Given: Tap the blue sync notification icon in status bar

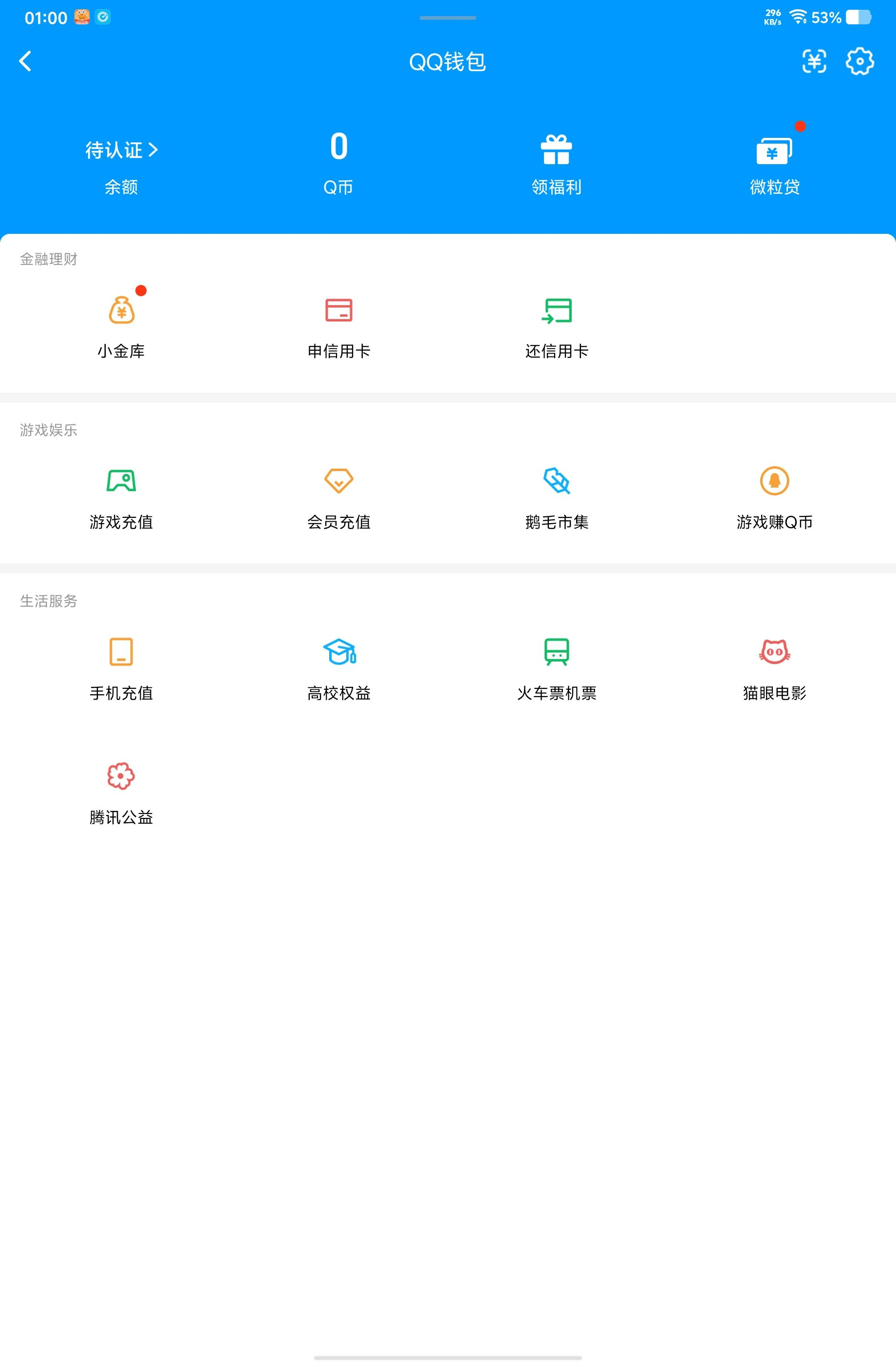Looking at the screenshot, I should pos(103,17).
